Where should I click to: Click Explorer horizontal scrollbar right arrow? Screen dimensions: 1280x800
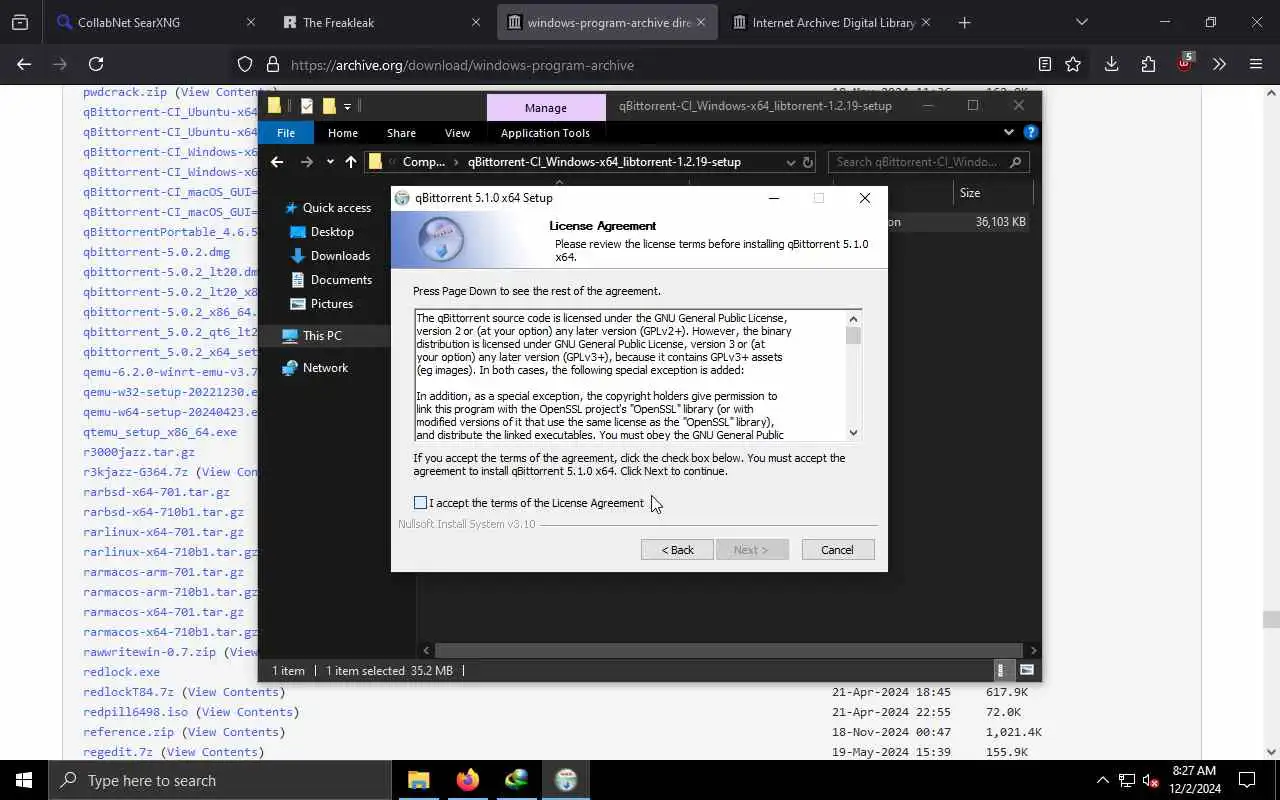(1033, 650)
